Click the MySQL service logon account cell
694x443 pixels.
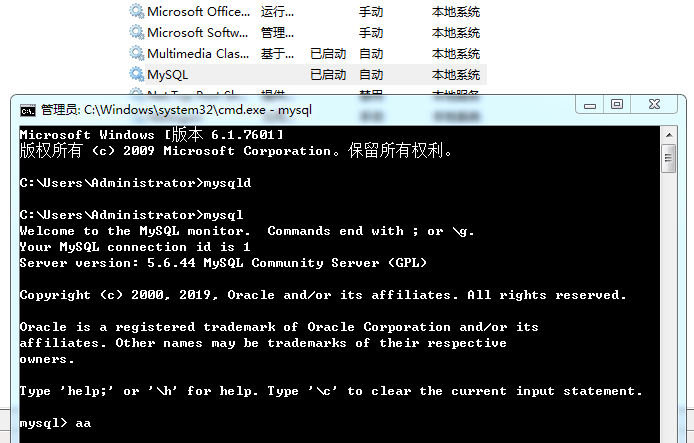tap(455, 74)
